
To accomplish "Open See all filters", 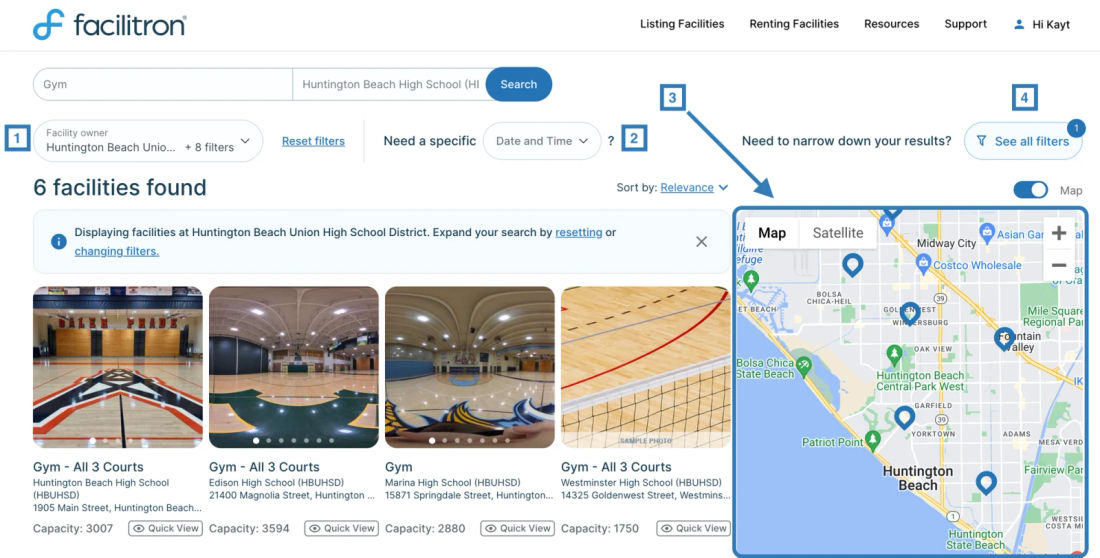I will pyautogui.click(x=1024, y=141).
